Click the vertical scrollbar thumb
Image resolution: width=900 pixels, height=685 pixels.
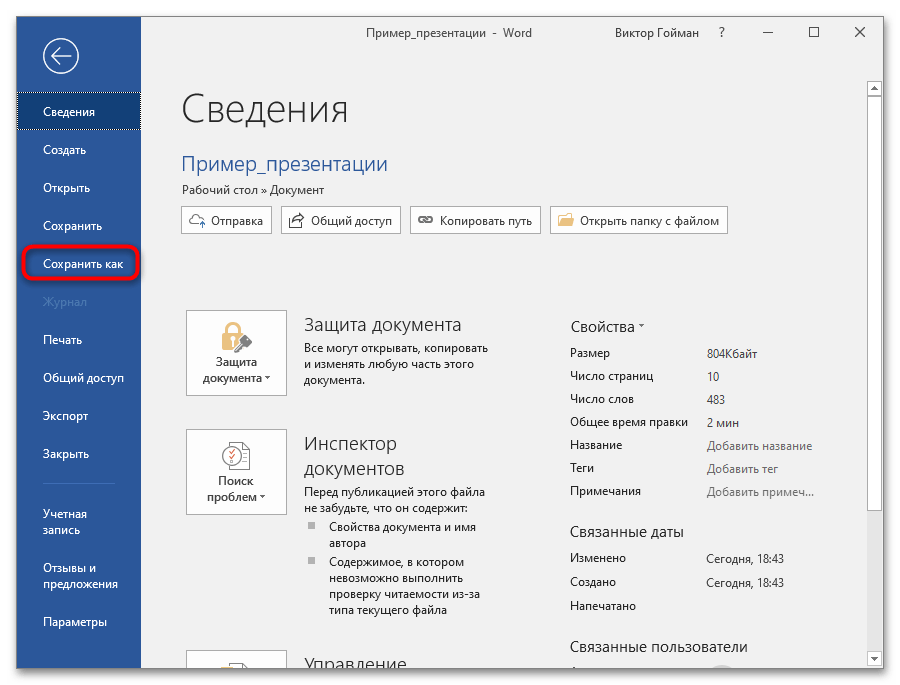874,303
